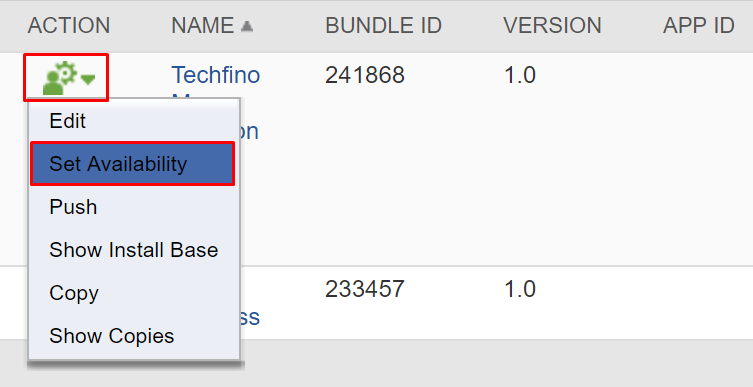Viewport: 753px width, 387px height.
Task: Open the partially hidden link ending in 'ss'
Action: [250, 317]
